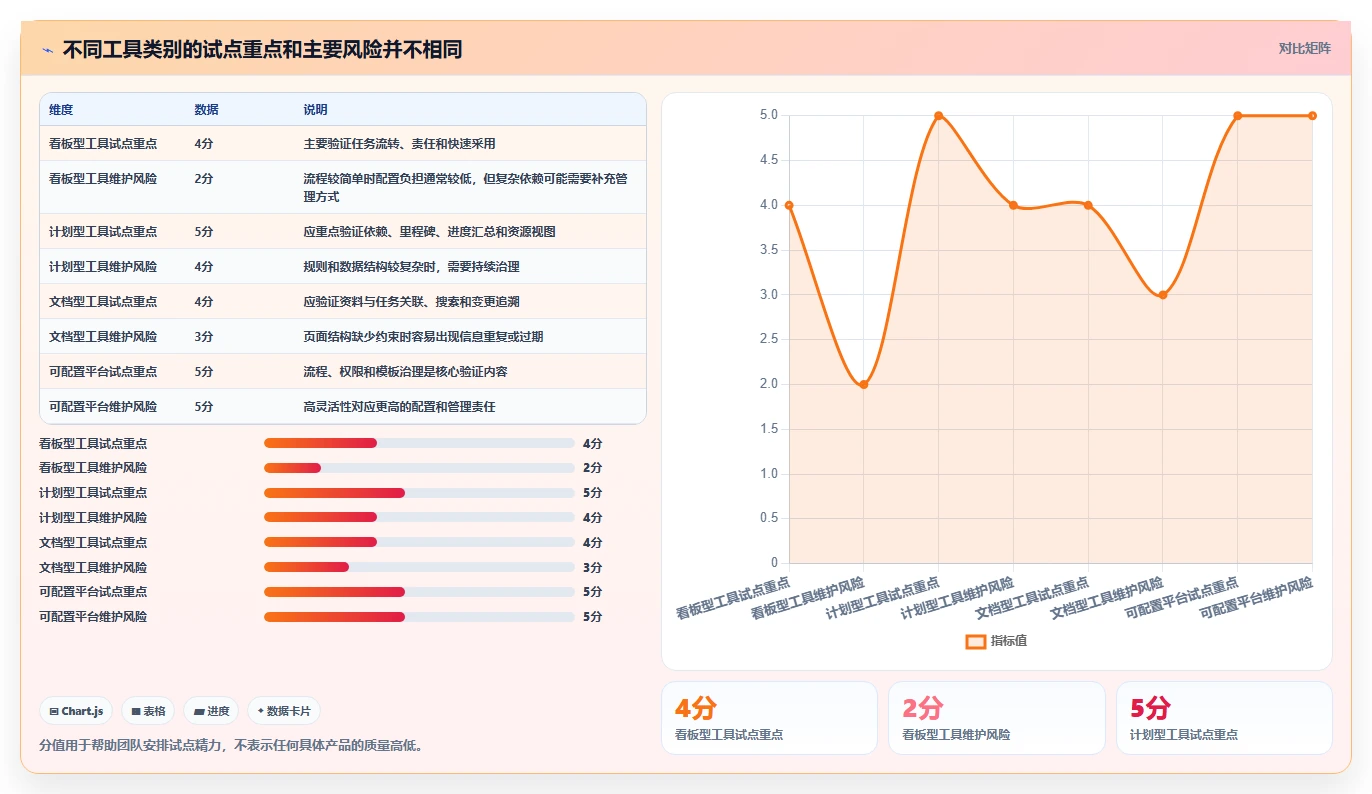The width and height of the screenshot is (1372, 794).
Task: Click table cell 文档型工具维护风险
Action: tap(103, 337)
